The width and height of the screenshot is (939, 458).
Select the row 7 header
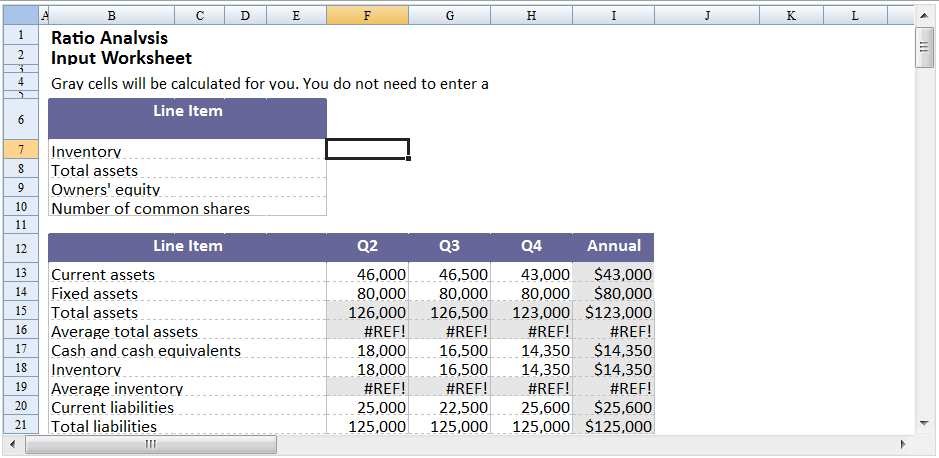coord(20,149)
